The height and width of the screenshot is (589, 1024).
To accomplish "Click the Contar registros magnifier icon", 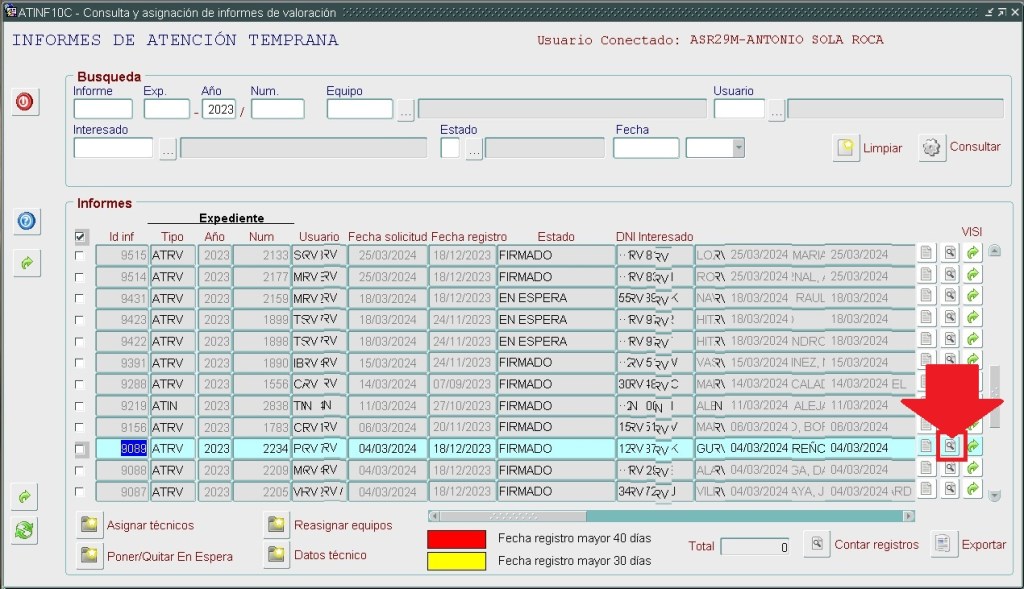I will coord(817,543).
